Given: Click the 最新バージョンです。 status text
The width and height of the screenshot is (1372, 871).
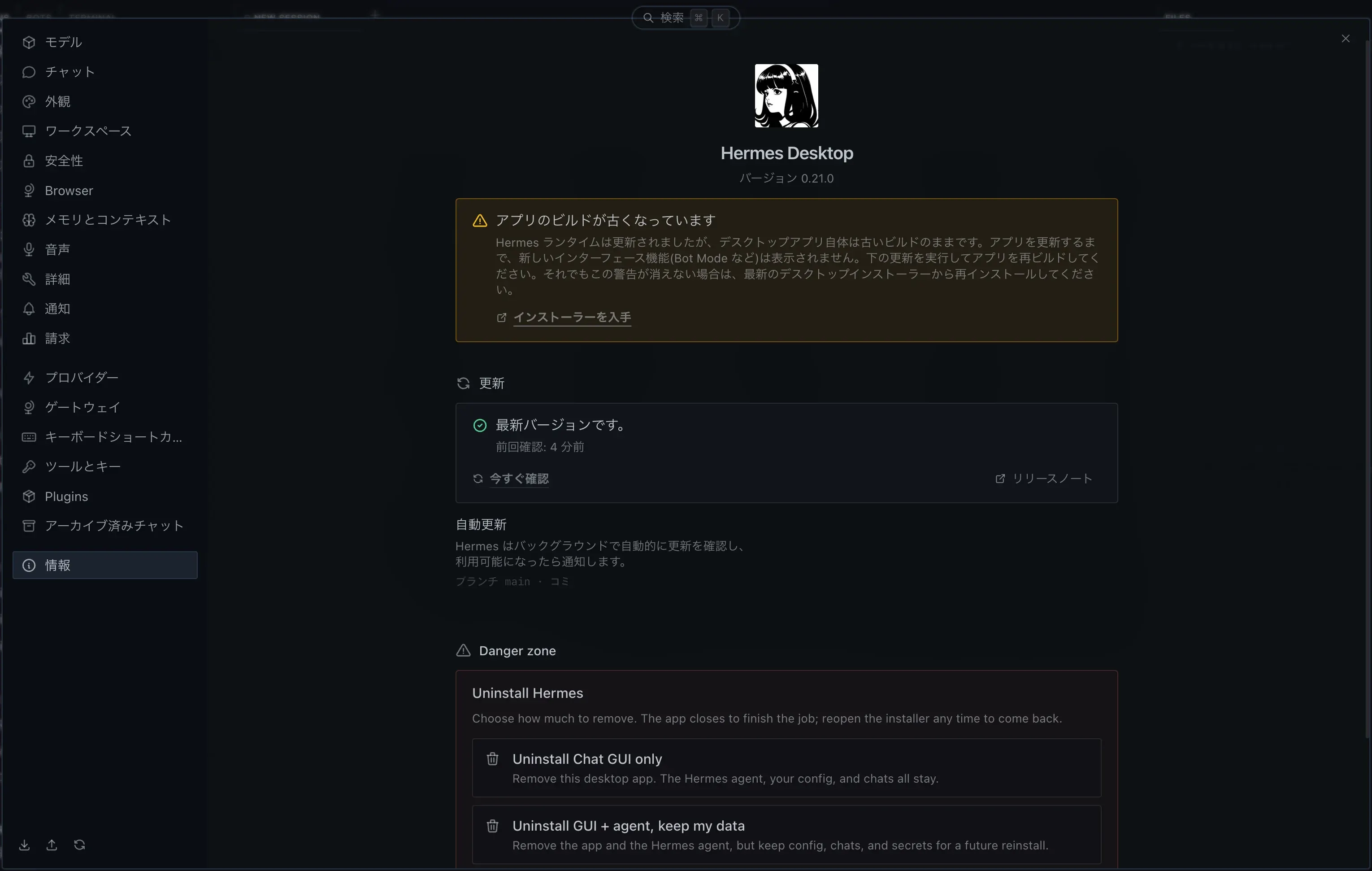Looking at the screenshot, I should pyautogui.click(x=562, y=425).
